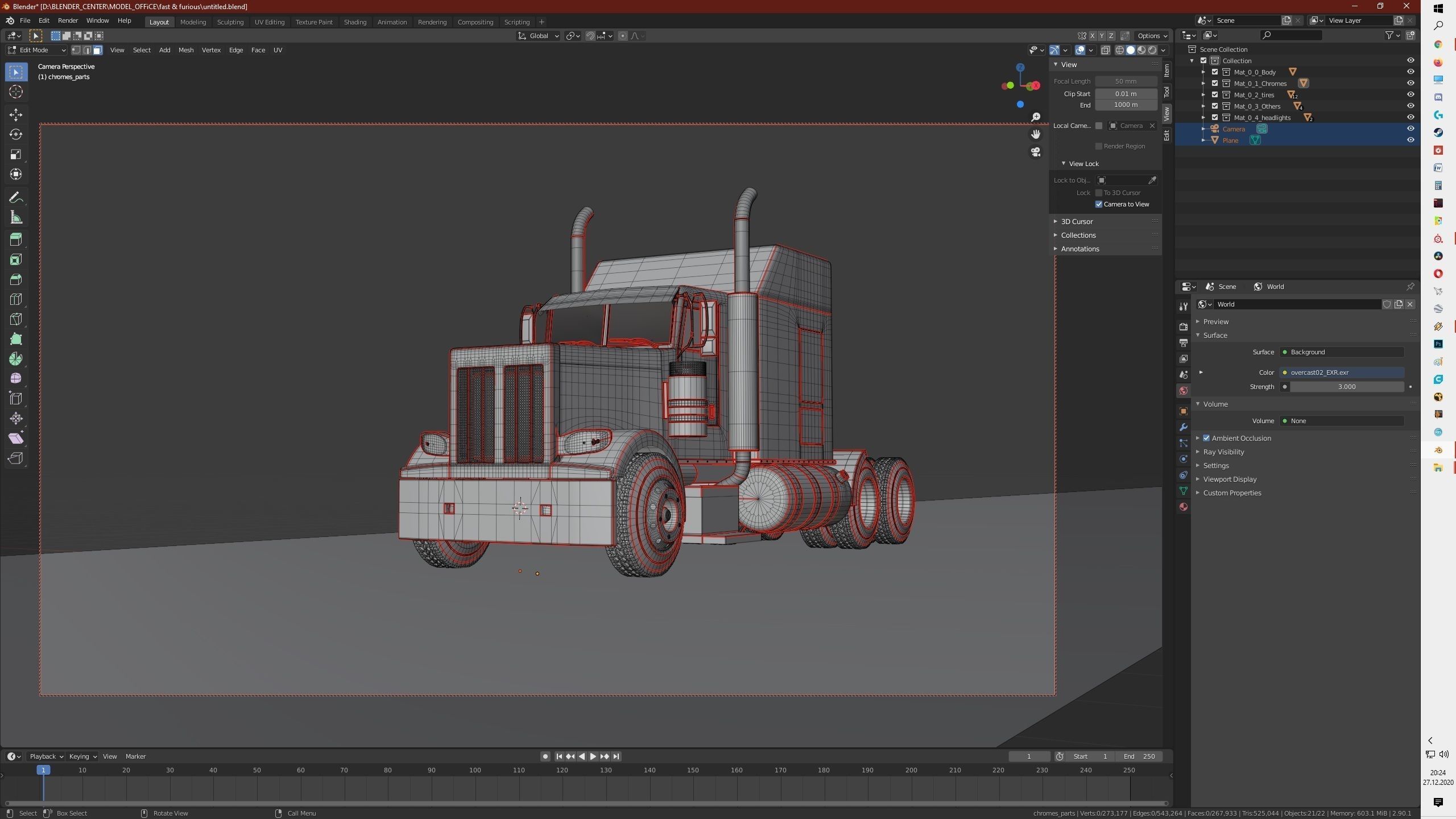Select the Measure tool
This screenshot has height=819, width=1456.
pos(16,217)
